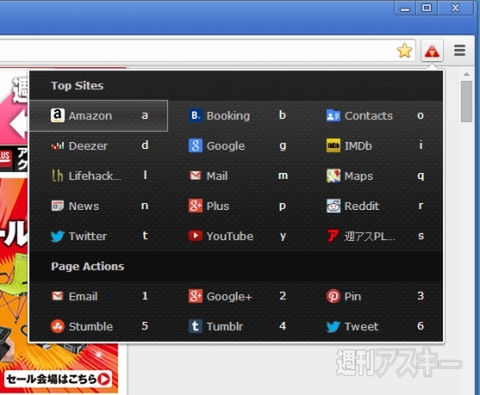Maximize the browser window
Screen dimensions: 480x395
(x=427, y=7)
